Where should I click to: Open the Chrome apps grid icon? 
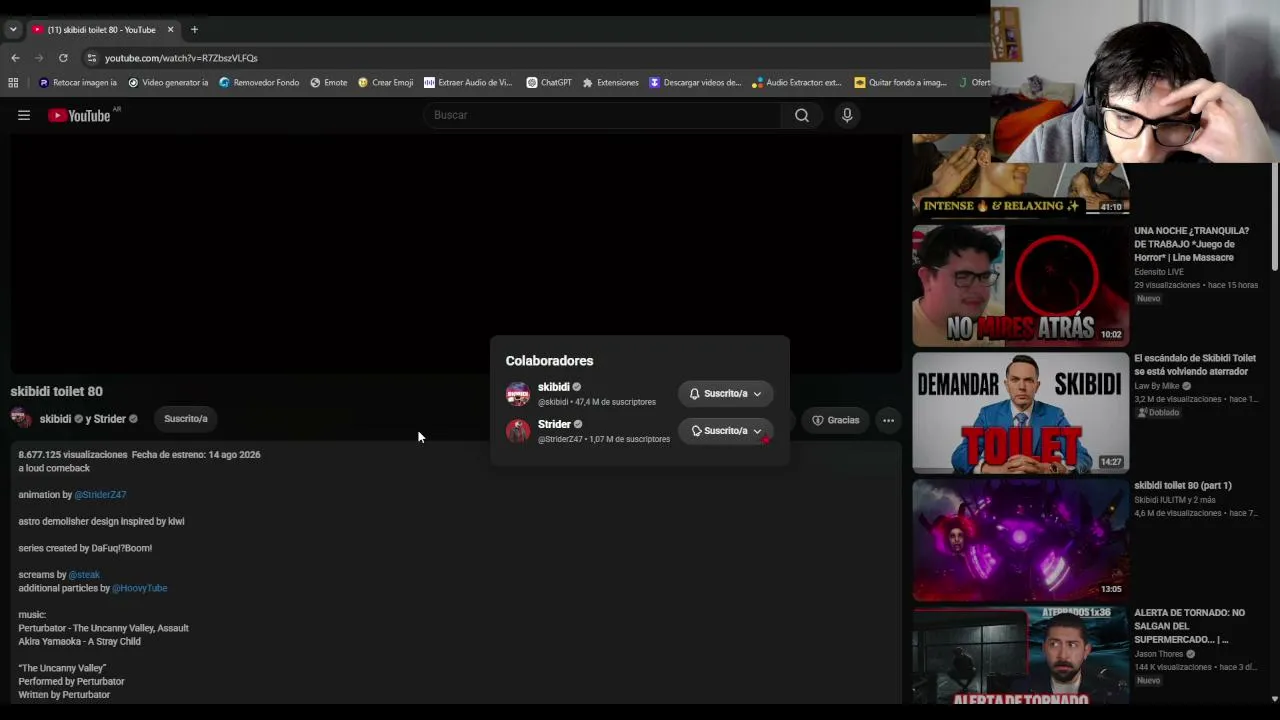coord(13,83)
